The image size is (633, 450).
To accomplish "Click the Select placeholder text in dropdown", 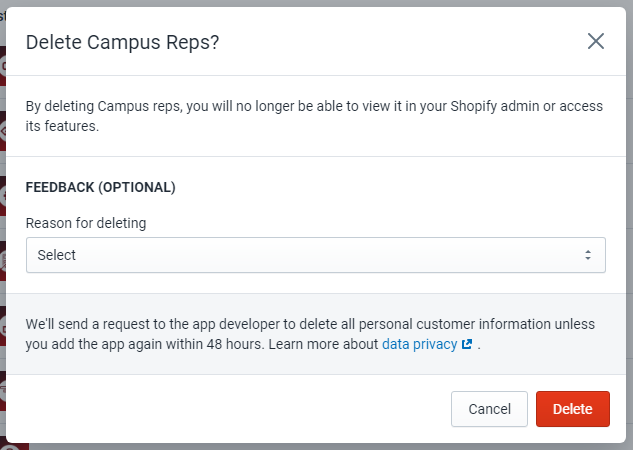I will click(x=57, y=255).
